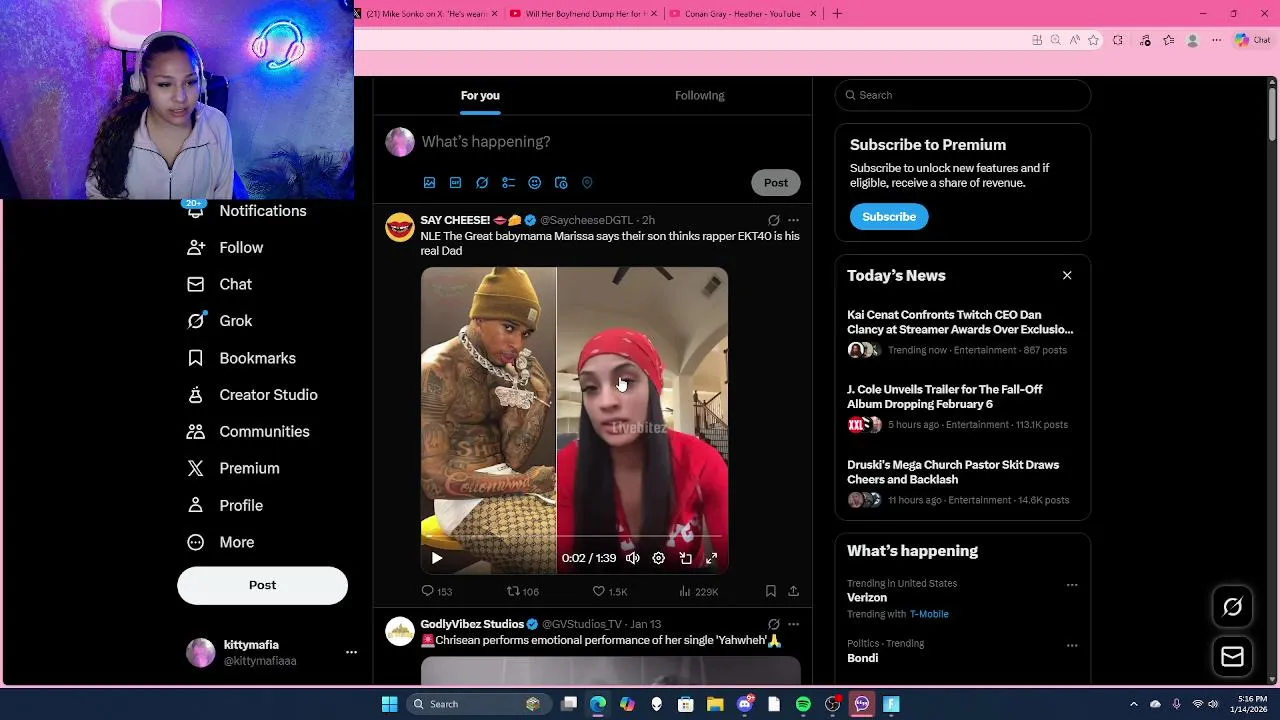Open Spotify from the taskbar
The height and width of the screenshot is (720, 1280).
[x=803, y=704]
